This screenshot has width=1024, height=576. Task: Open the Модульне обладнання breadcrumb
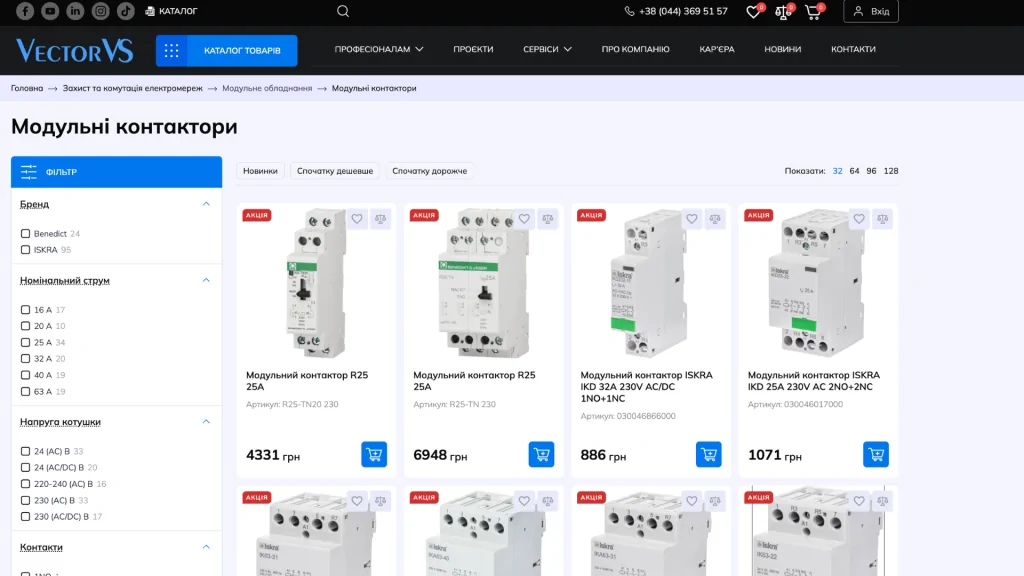click(x=267, y=88)
